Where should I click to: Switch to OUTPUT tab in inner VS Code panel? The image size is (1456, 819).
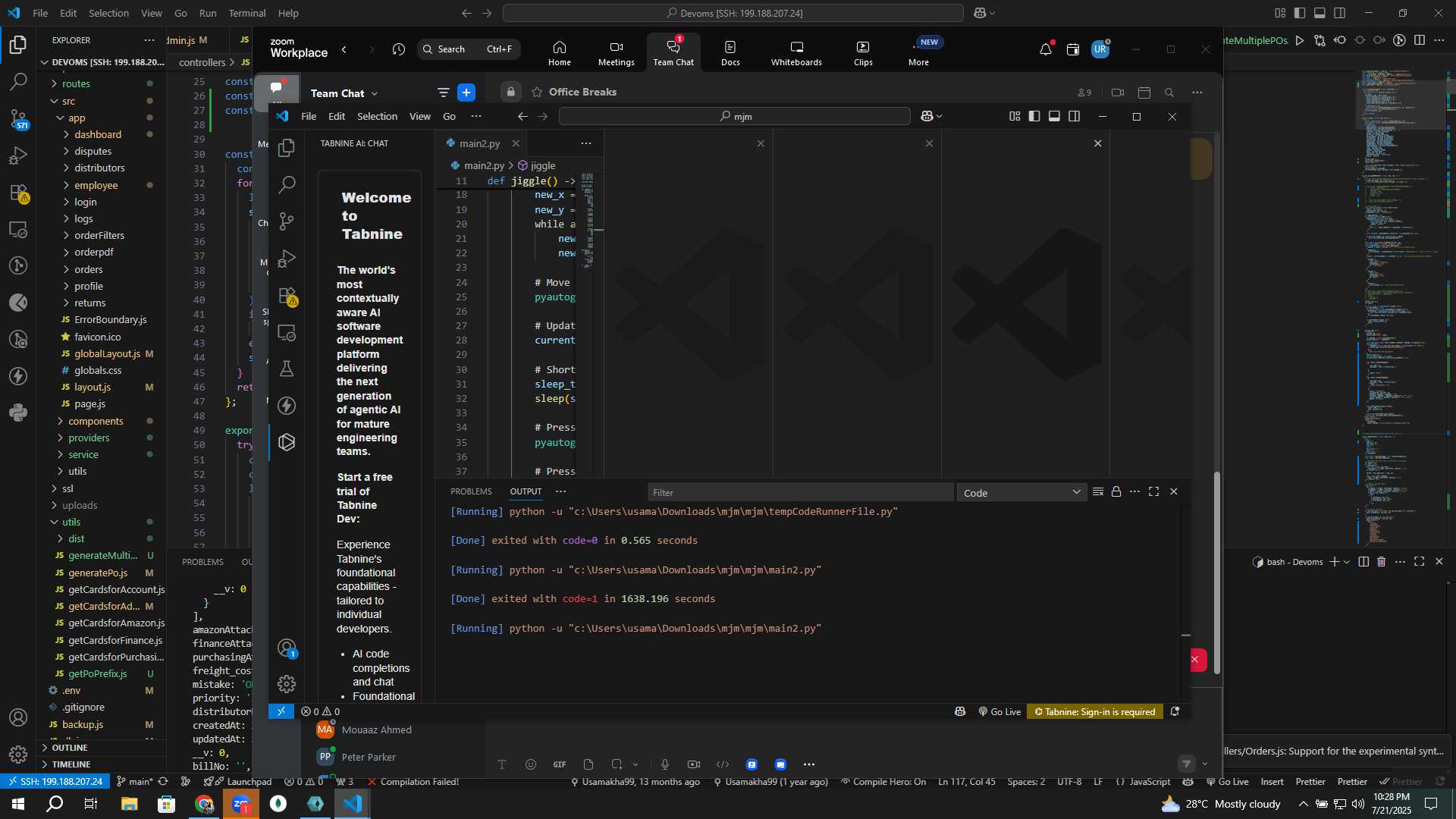point(526,491)
